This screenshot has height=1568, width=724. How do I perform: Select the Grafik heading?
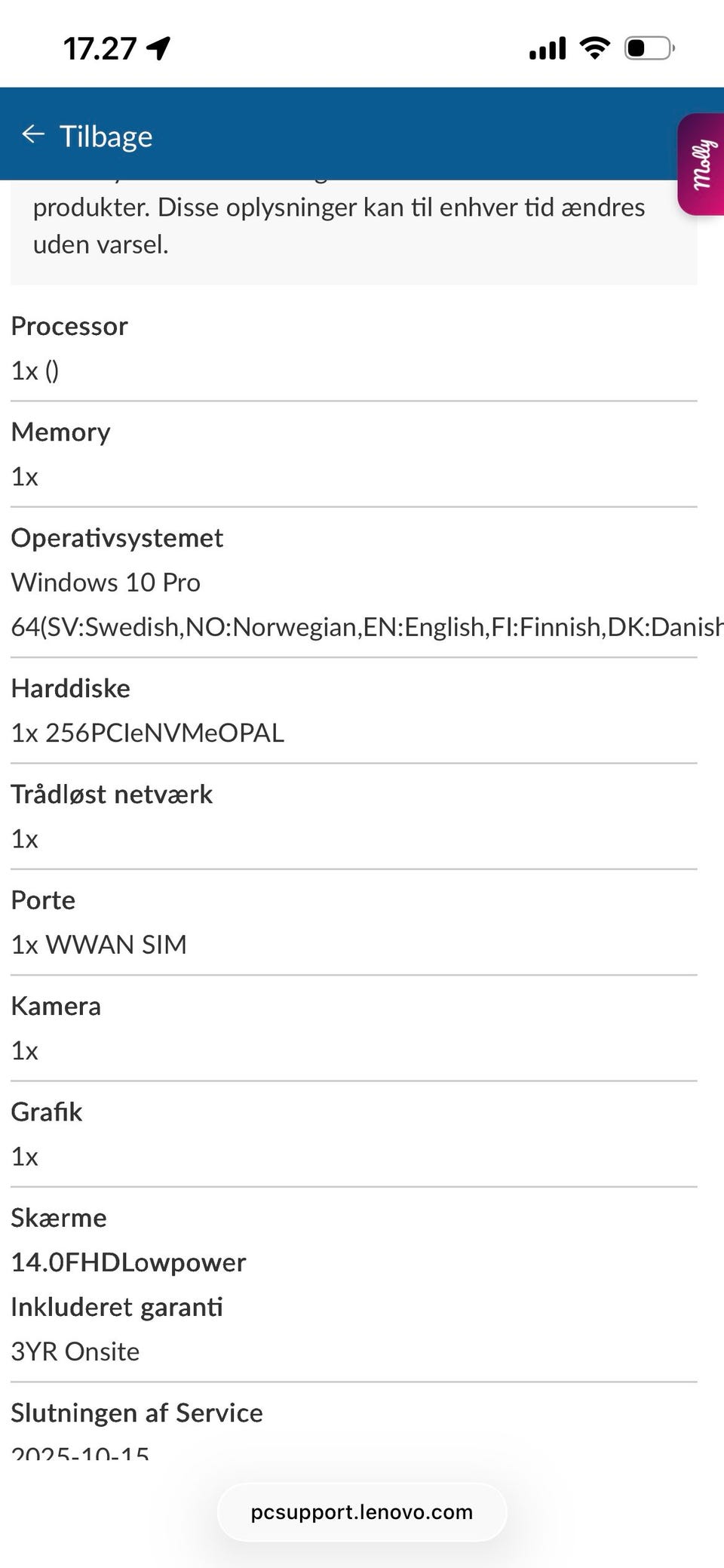(x=47, y=1112)
